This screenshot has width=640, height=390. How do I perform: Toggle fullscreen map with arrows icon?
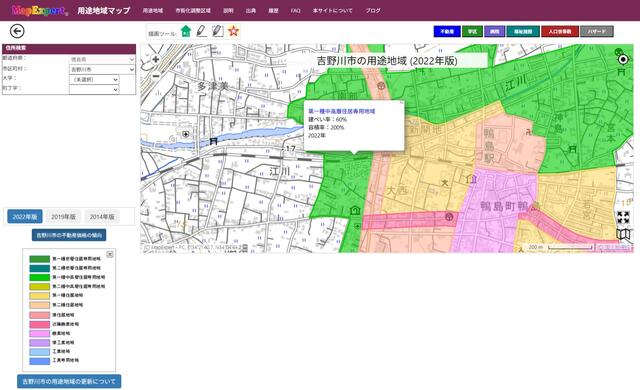[x=623, y=217]
